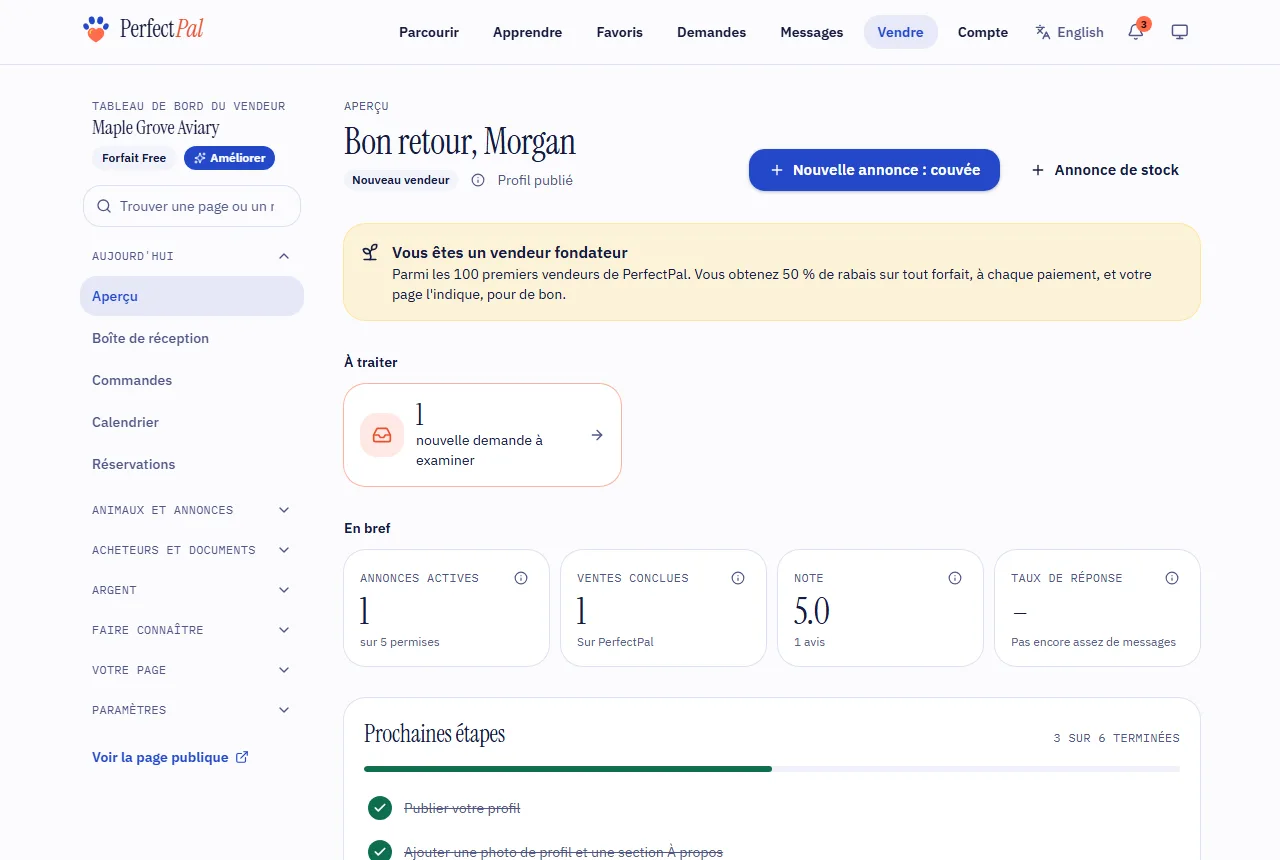This screenshot has width=1280, height=860.
Task: Toggle the completed Publier votre profil checkmark
Action: coord(380,808)
